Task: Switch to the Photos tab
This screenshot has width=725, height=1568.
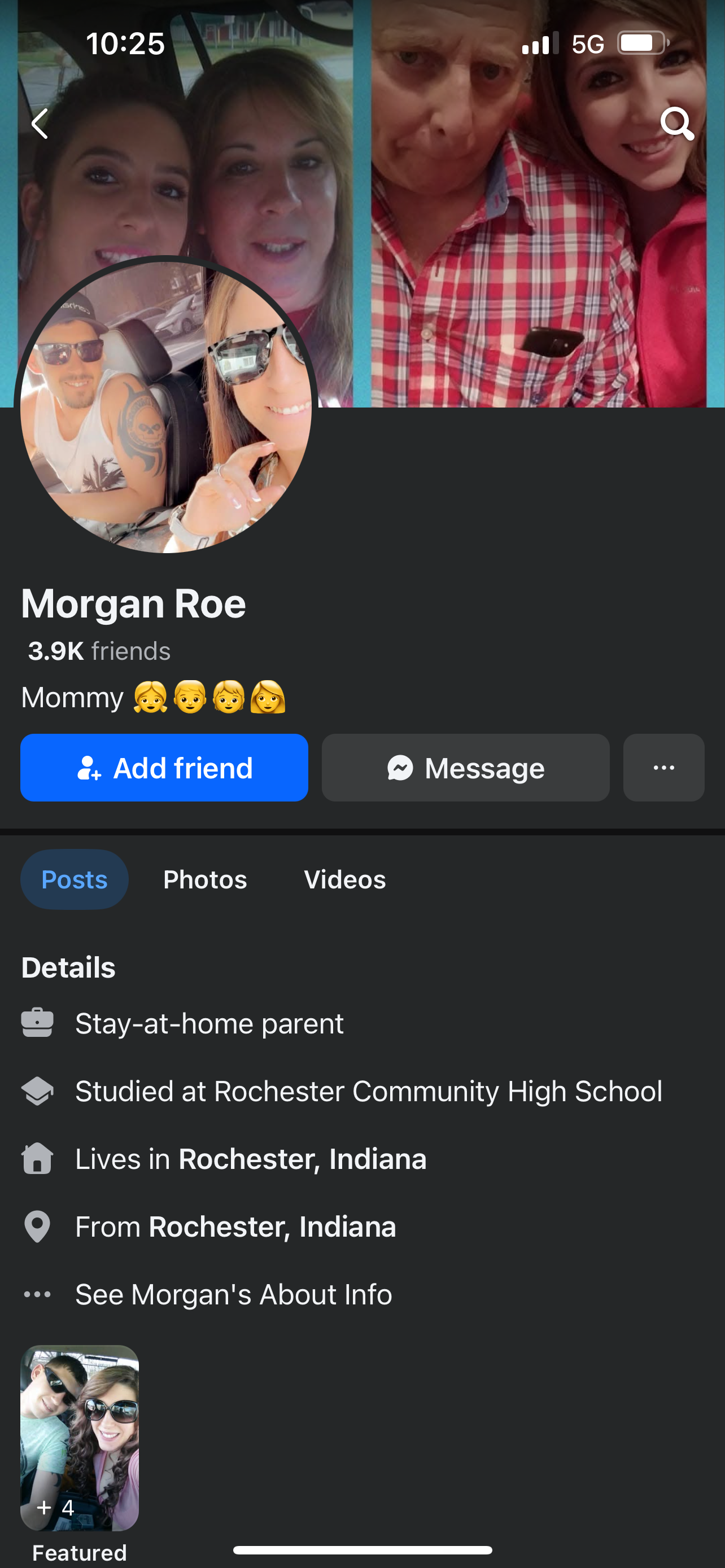Action: coord(205,879)
